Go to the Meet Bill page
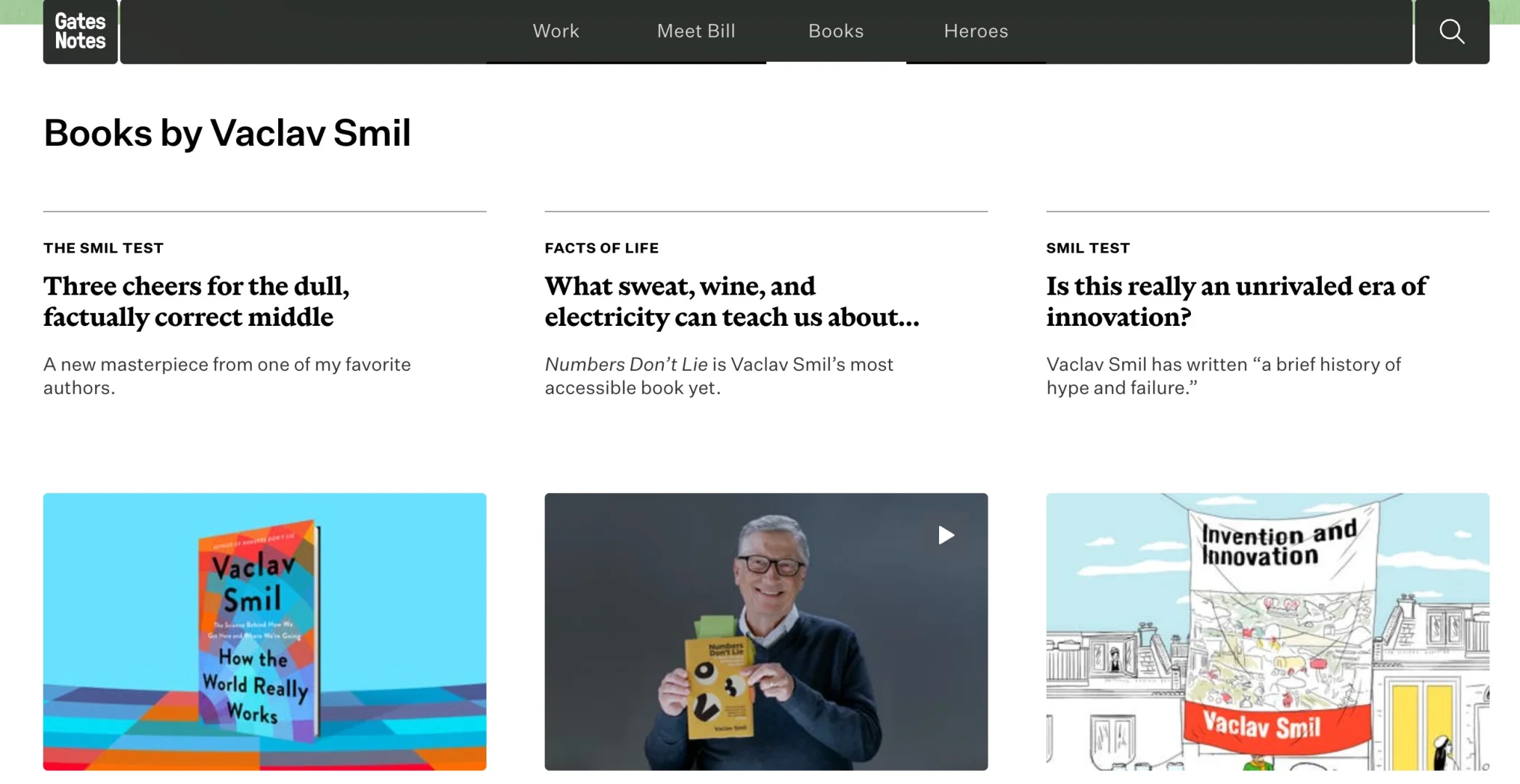 coord(696,31)
